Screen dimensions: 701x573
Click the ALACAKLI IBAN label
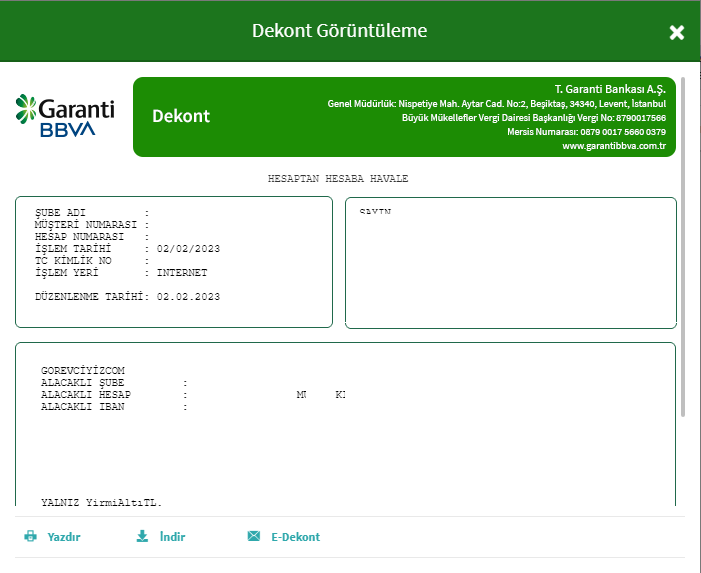pyautogui.click(x=83, y=407)
